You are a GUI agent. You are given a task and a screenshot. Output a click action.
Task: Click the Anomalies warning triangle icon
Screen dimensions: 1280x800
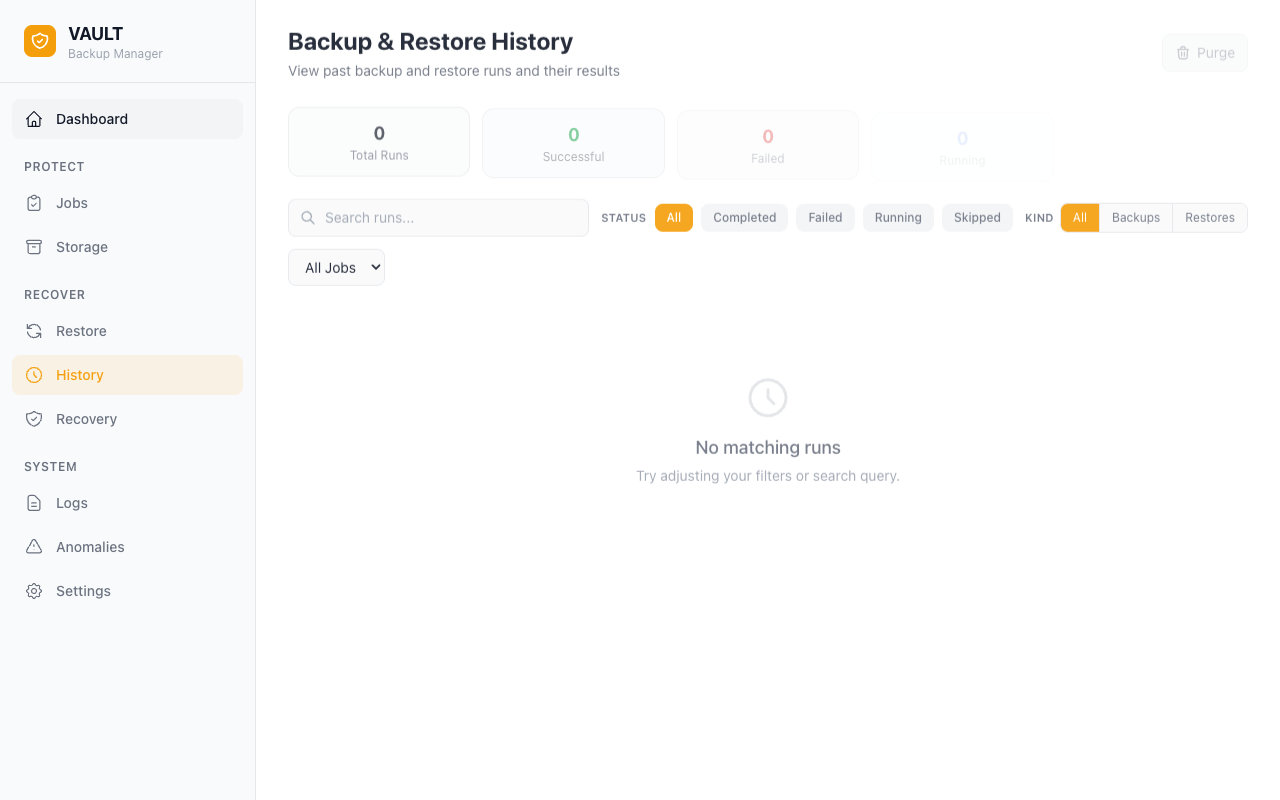point(34,547)
